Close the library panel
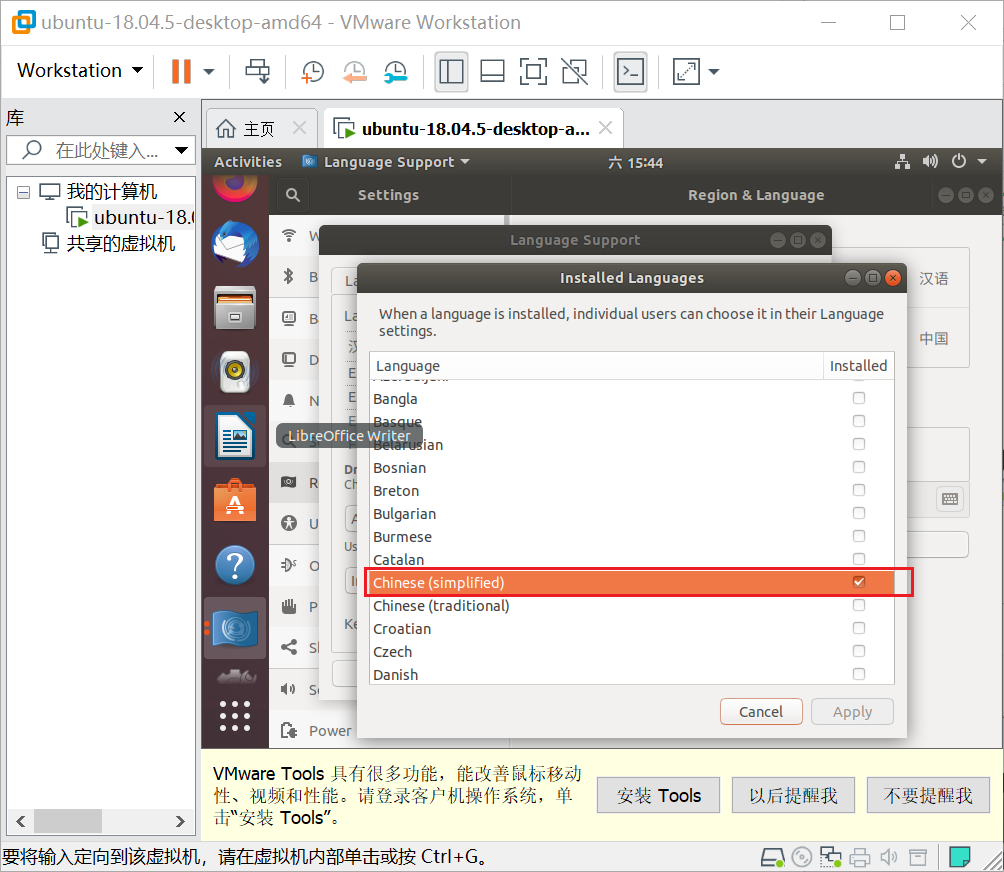 pyautogui.click(x=179, y=117)
